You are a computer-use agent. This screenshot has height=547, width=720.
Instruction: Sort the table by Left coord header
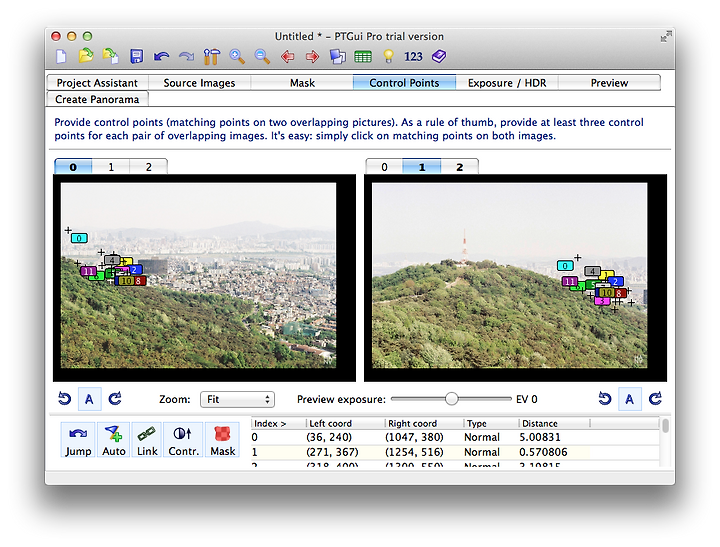coord(344,423)
